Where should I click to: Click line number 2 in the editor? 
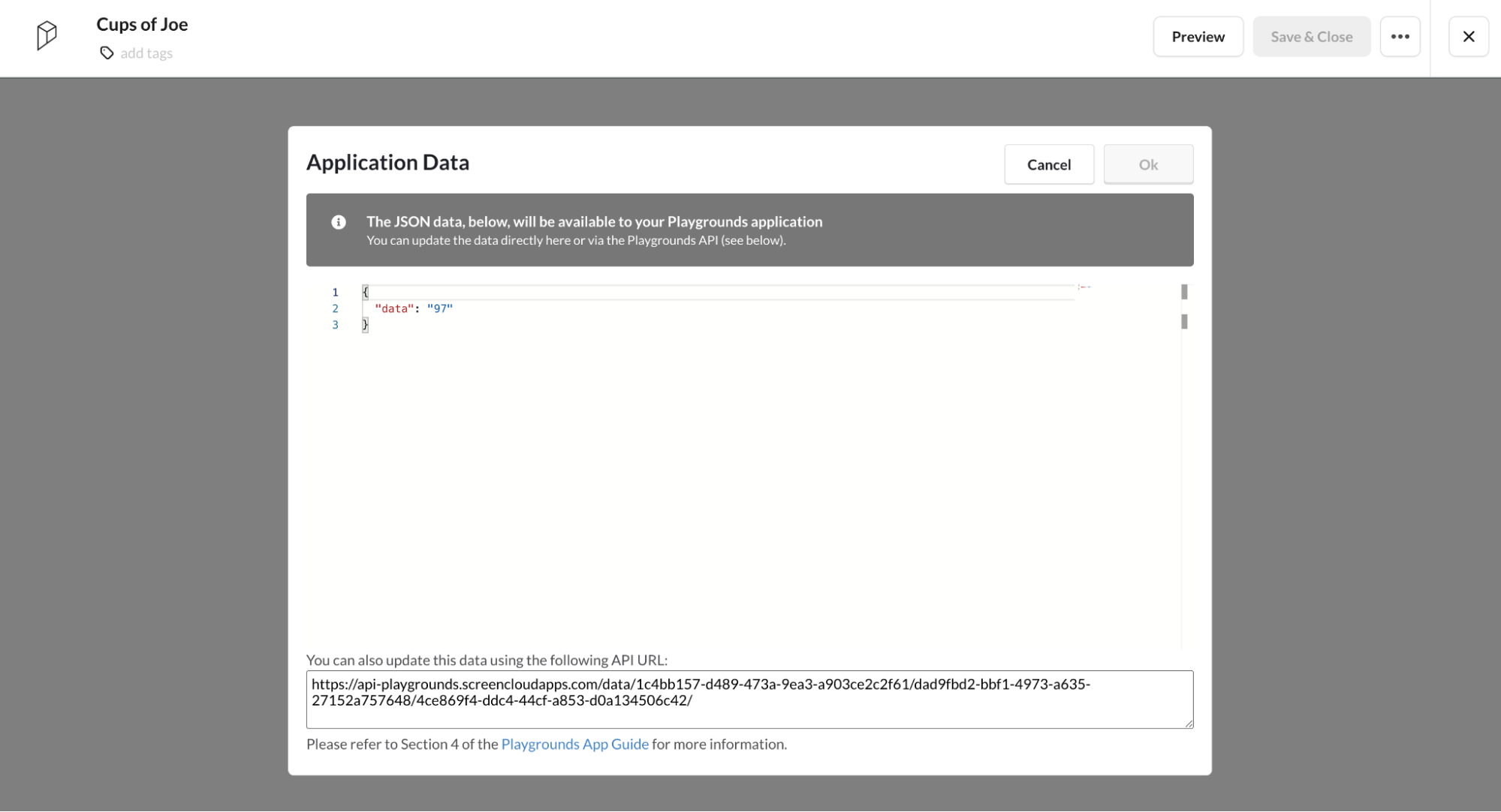(335, 308)
